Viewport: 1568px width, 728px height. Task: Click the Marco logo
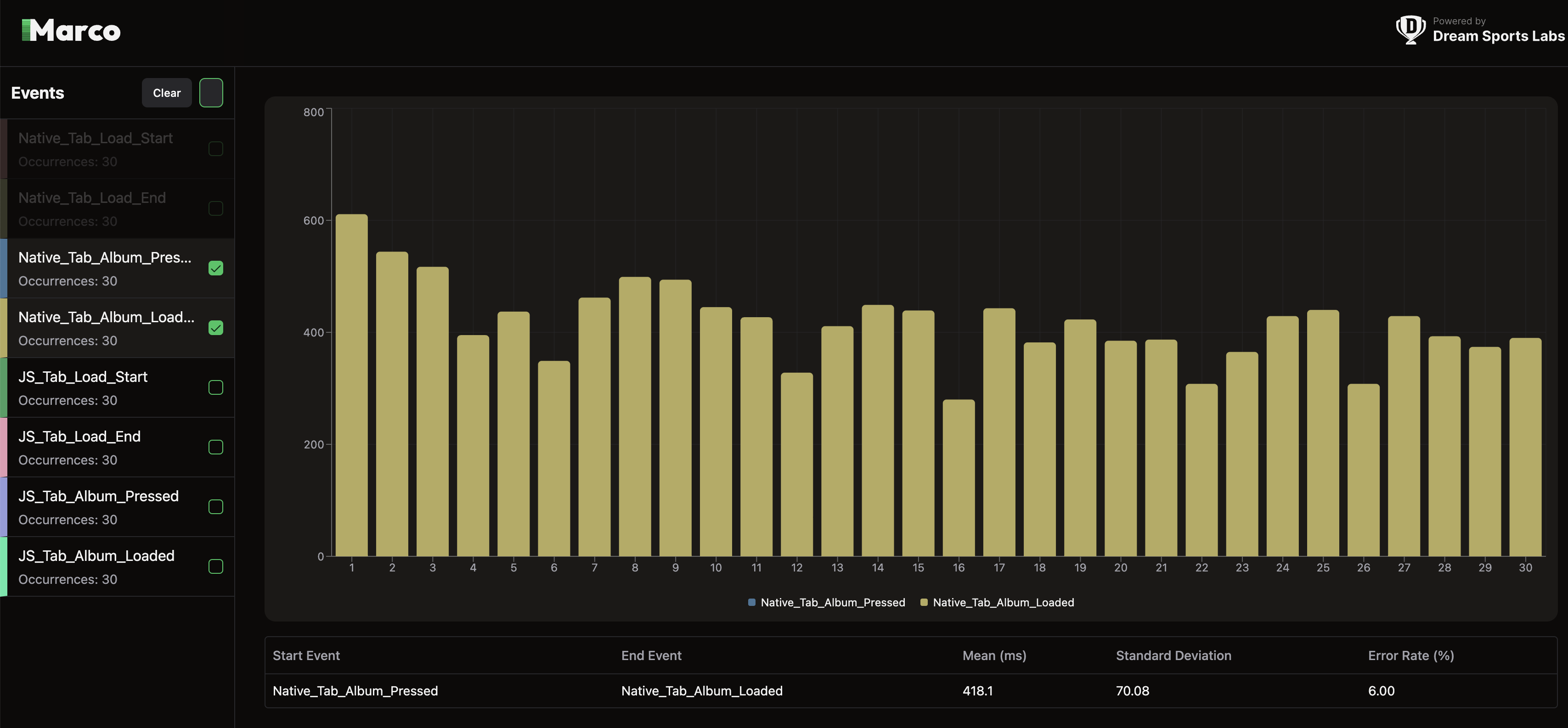click(71, 30)
